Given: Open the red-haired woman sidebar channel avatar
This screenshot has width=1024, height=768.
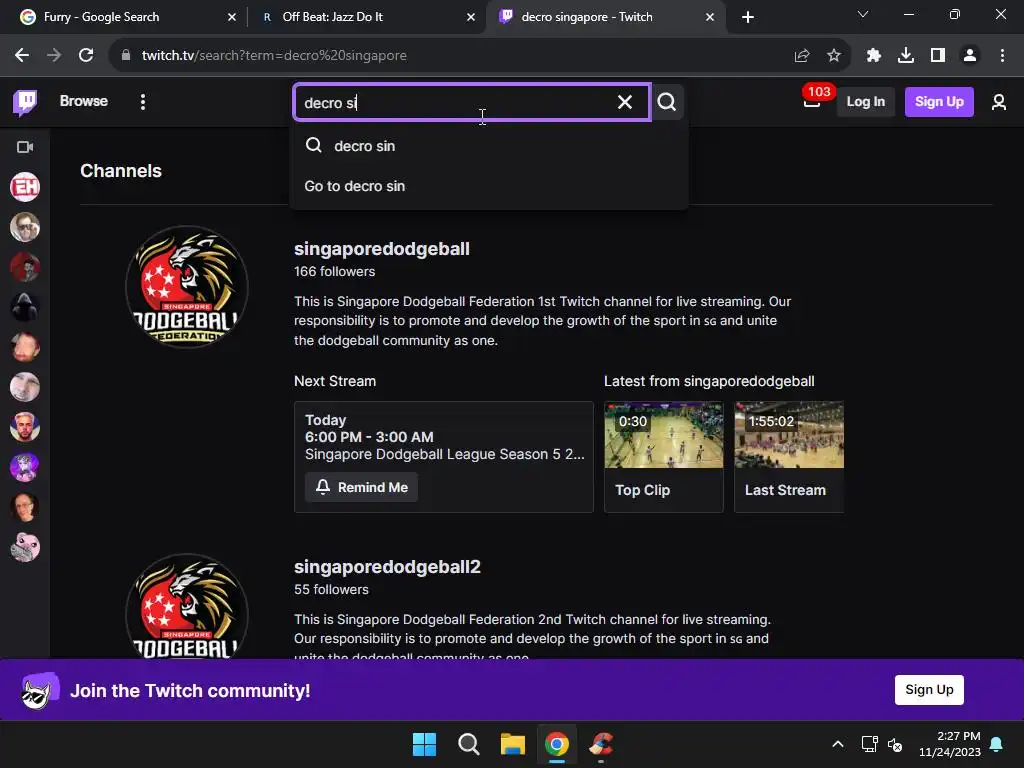Looking at the screenshot, I should 25,507.
